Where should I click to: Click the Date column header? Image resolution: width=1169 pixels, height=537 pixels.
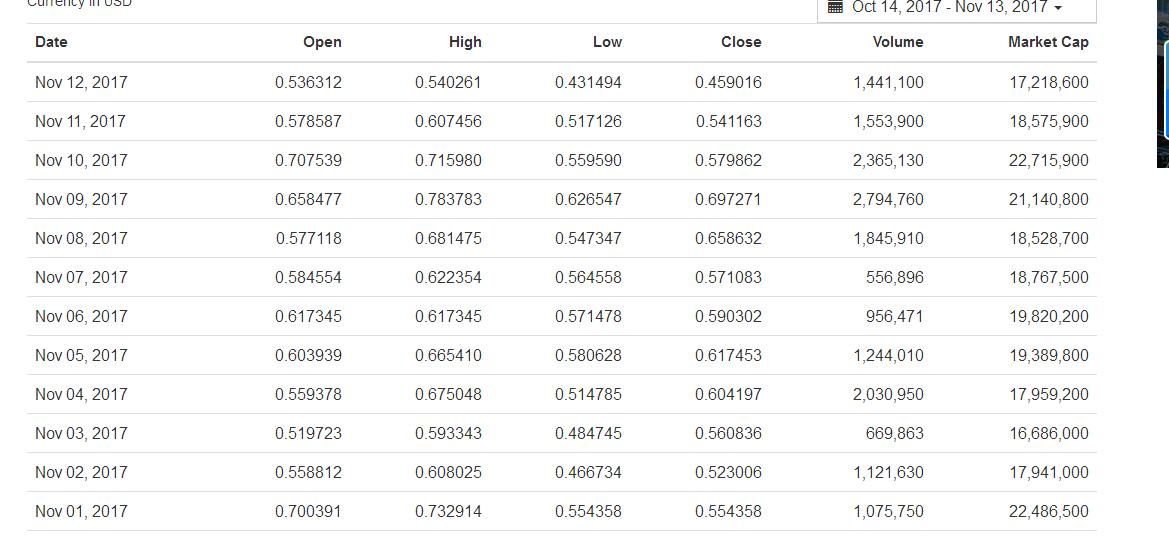51,42
